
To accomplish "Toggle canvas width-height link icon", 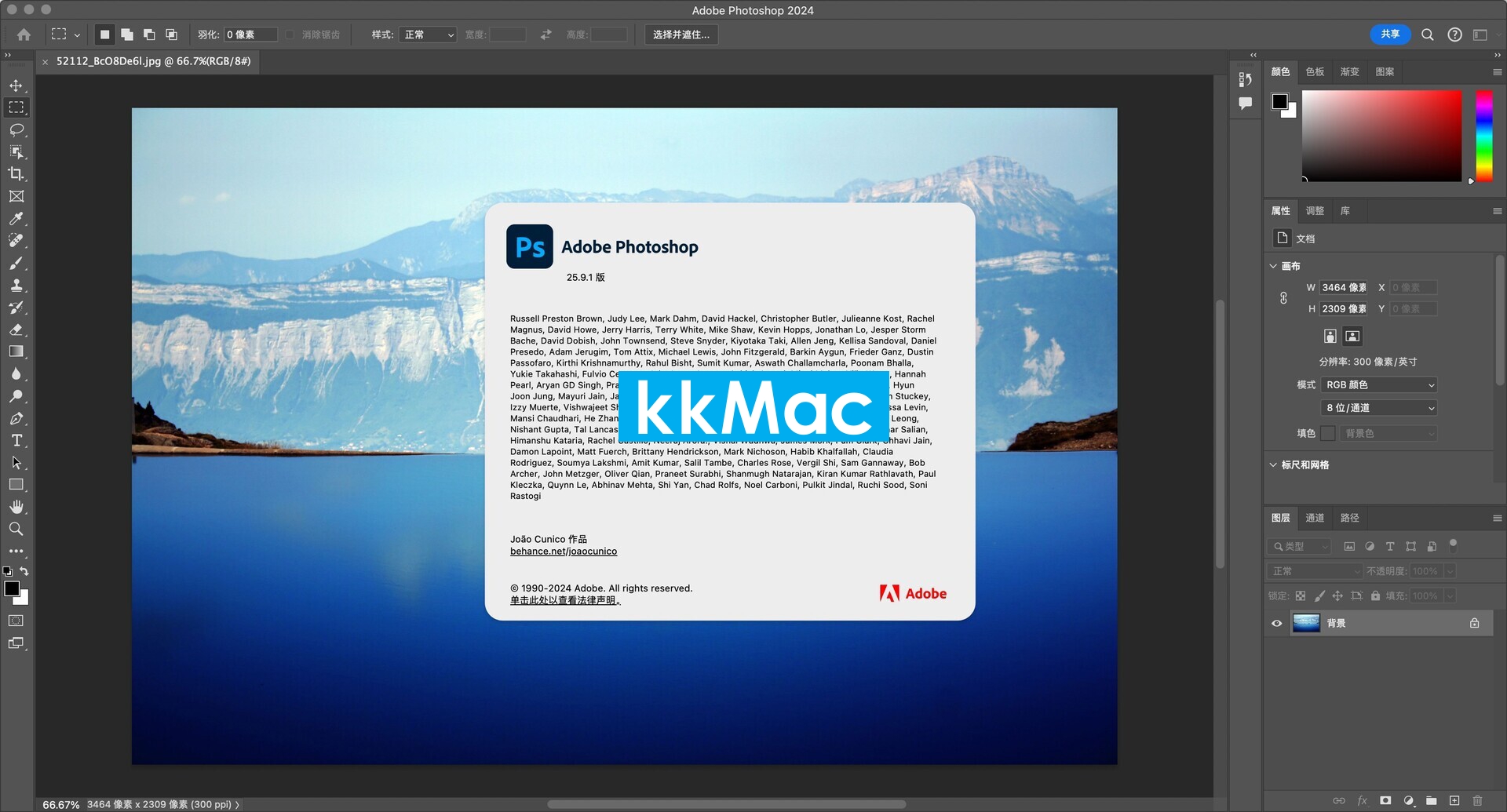I will pos(1283,298).
